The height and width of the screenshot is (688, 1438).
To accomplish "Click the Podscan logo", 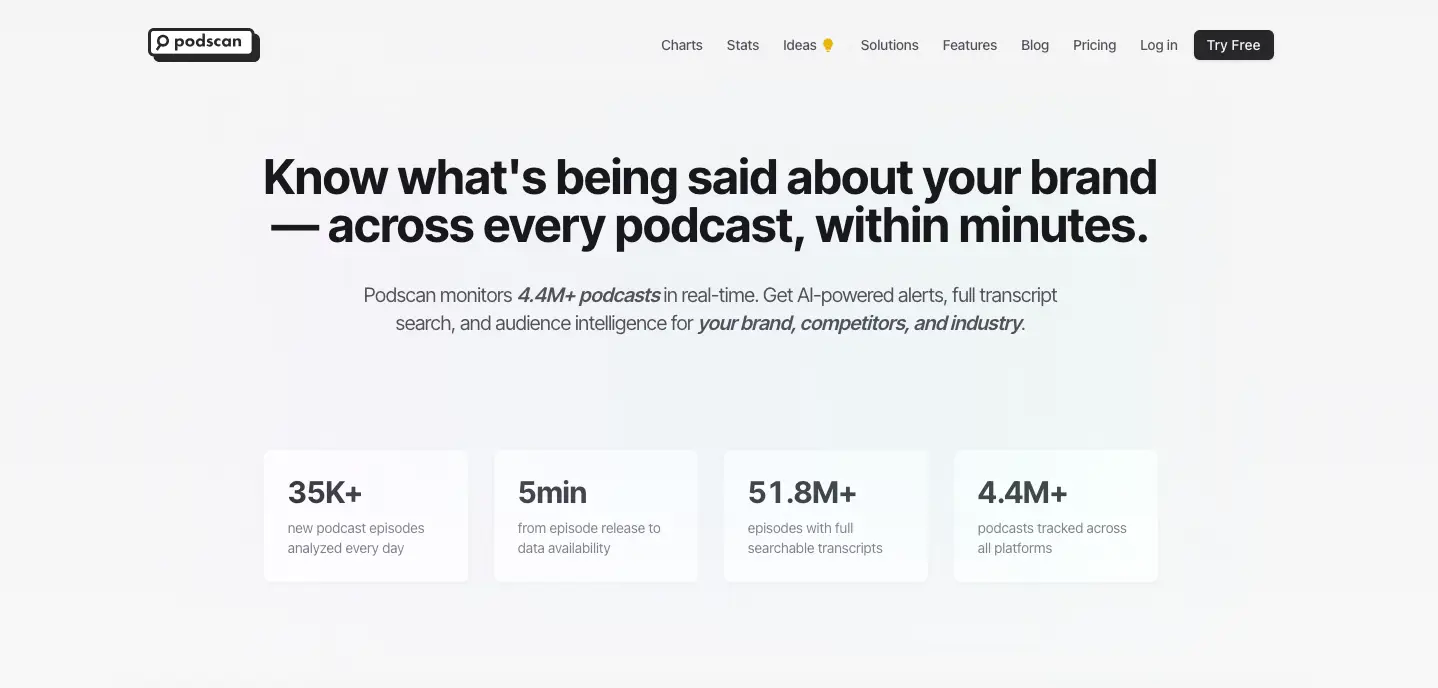I will tap(202, 43).
